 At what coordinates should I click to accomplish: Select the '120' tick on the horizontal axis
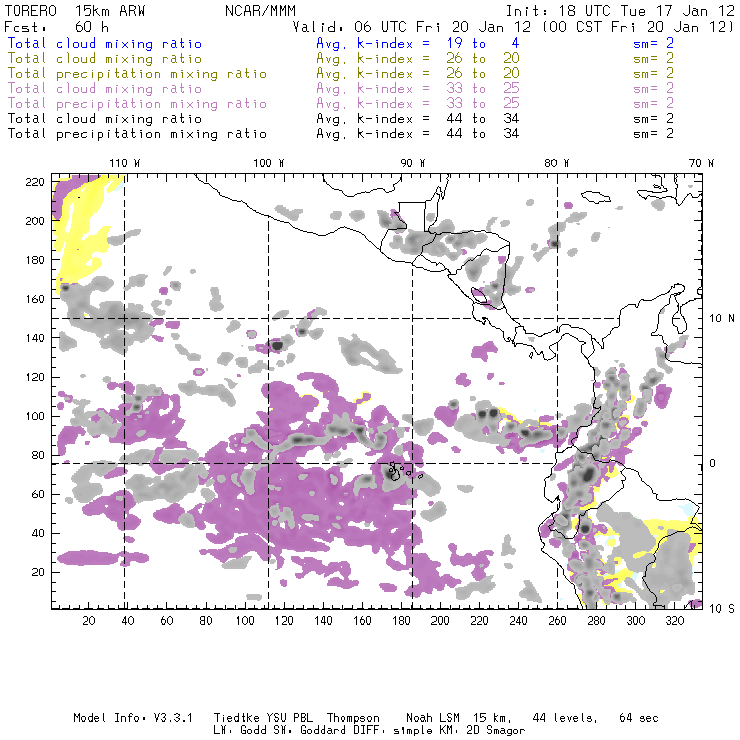[x=284, y=621]
